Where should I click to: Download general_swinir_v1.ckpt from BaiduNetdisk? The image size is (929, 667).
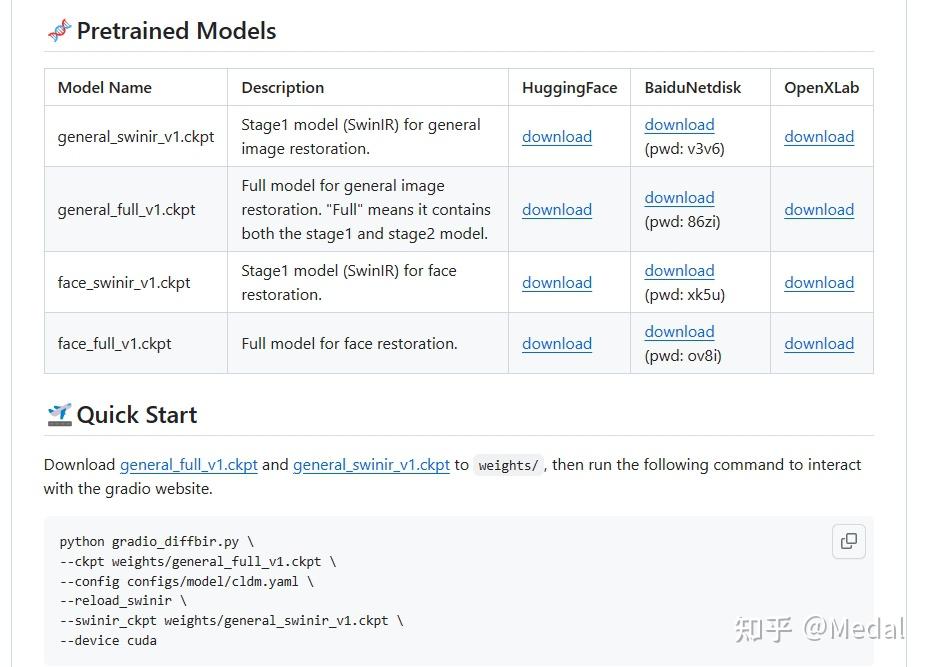point(679,125)
